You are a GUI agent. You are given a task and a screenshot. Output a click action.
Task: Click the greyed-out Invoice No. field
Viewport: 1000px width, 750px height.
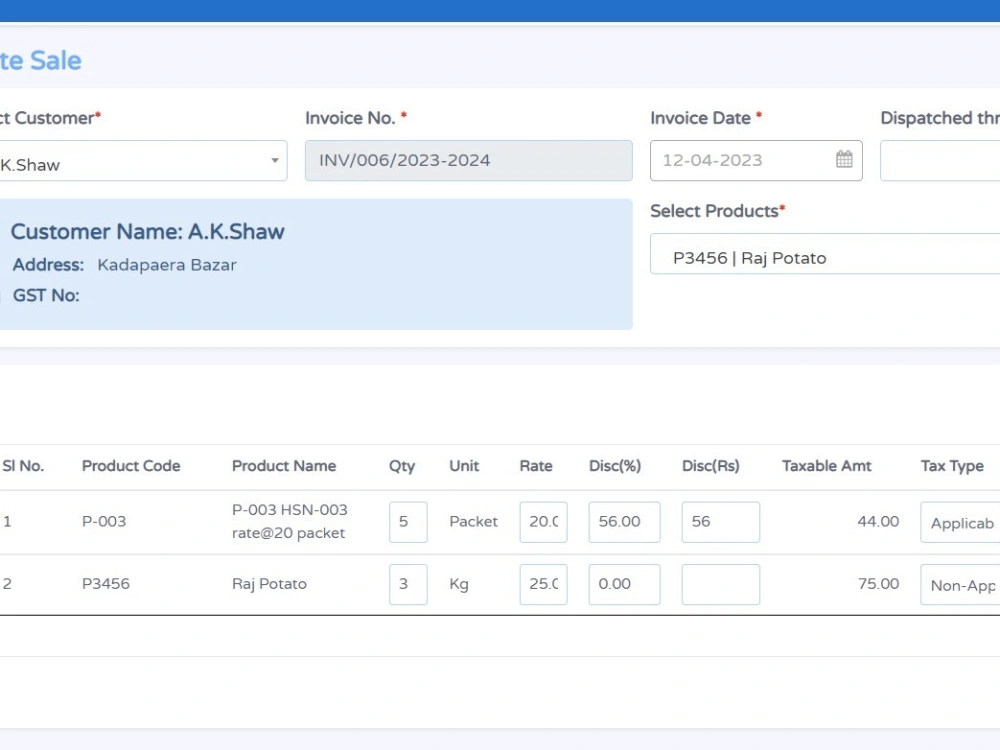tap(468, 160)
